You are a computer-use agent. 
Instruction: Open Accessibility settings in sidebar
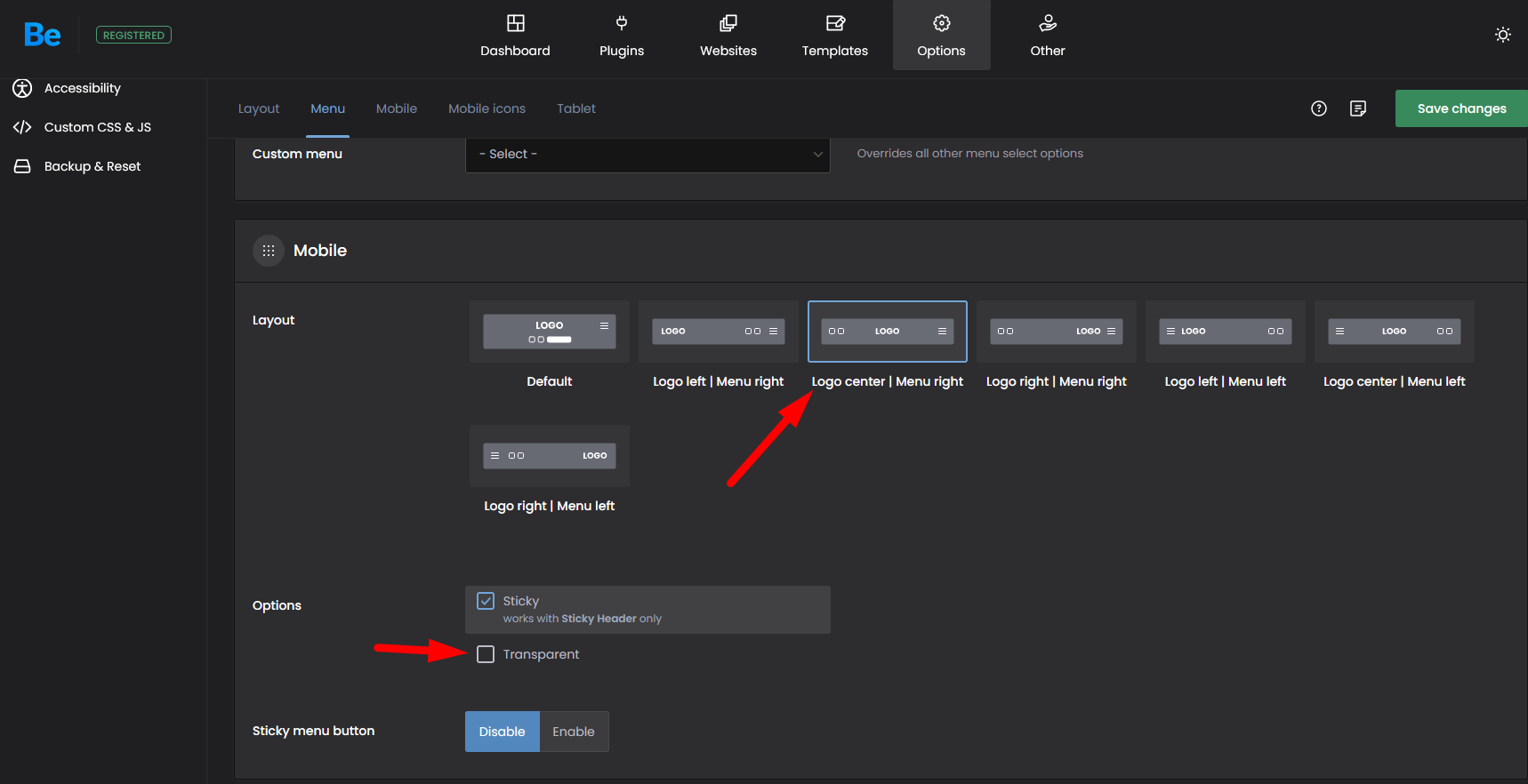coord(83,88)
